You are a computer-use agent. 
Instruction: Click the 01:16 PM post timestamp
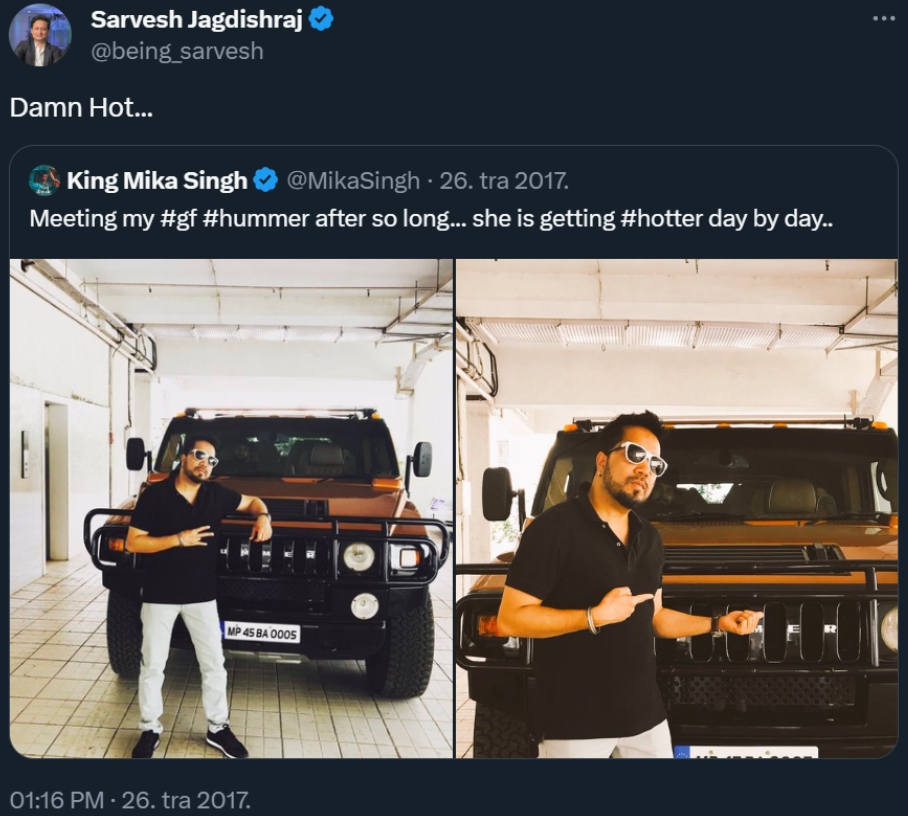55,800
